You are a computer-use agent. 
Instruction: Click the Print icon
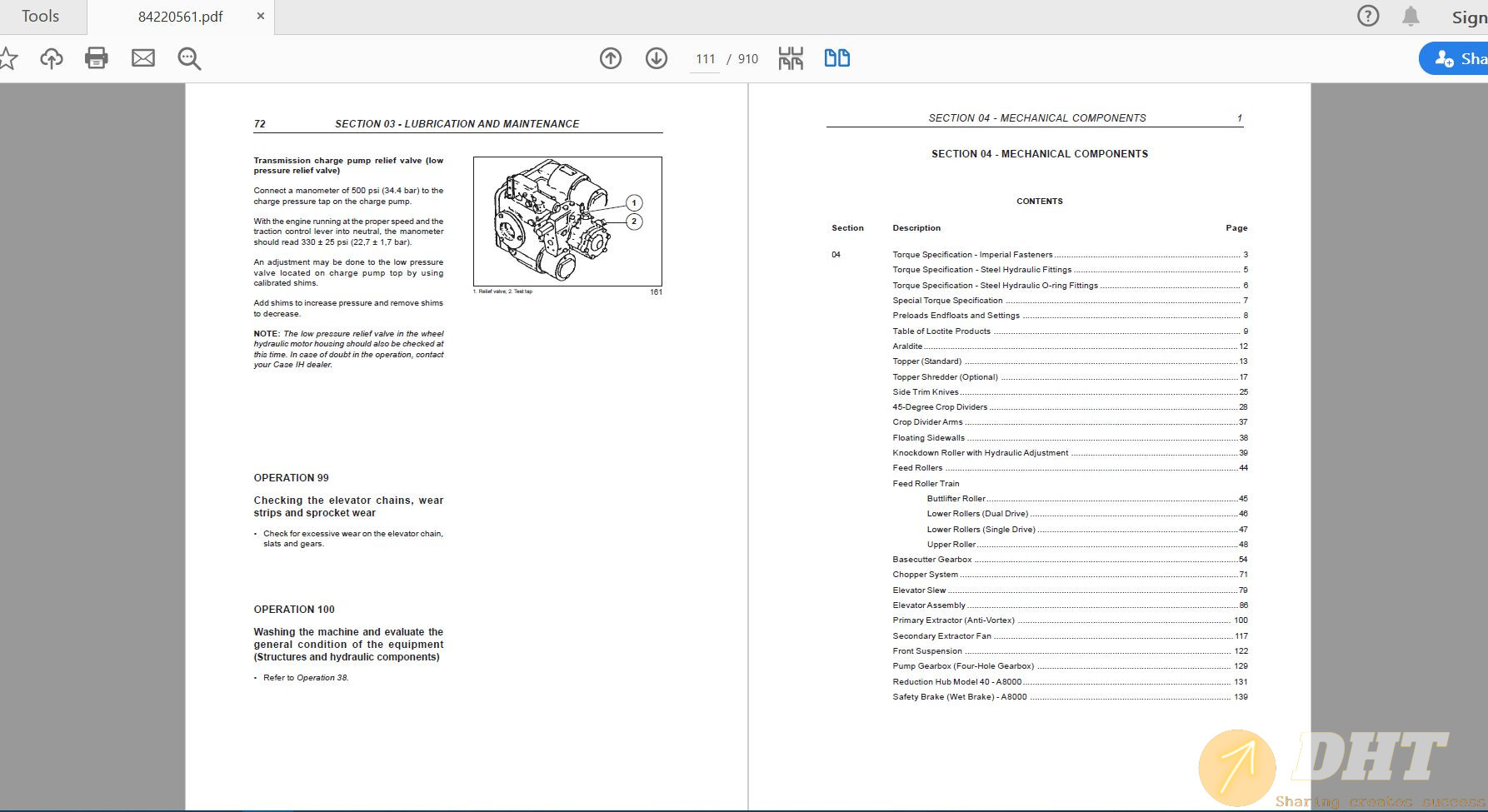[x=97, y=58]
